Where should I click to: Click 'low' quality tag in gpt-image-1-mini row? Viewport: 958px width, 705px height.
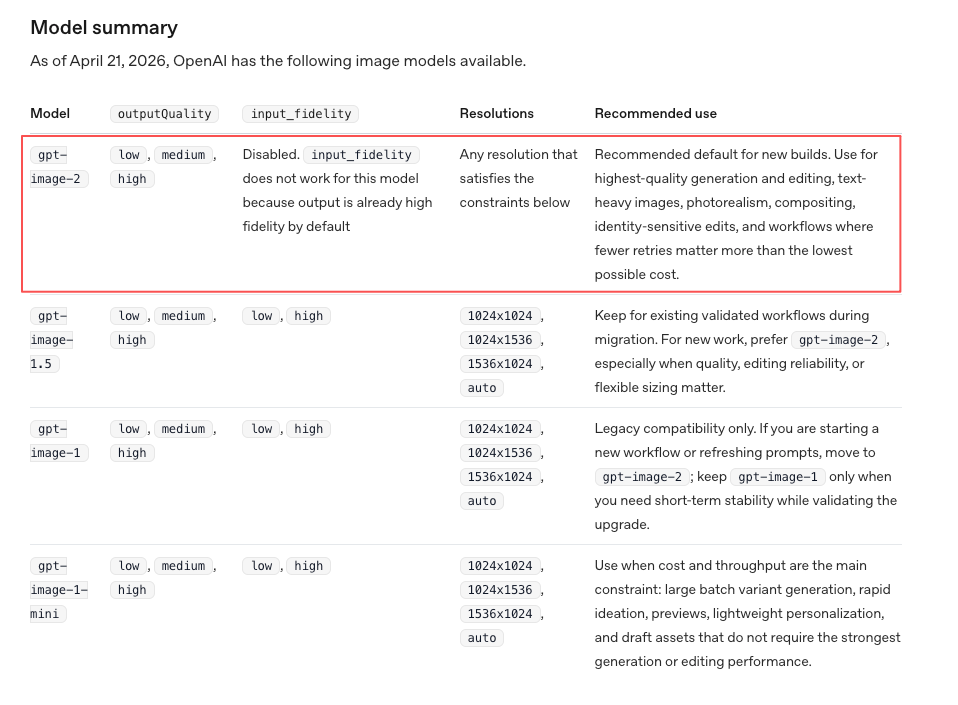(129, 566)
